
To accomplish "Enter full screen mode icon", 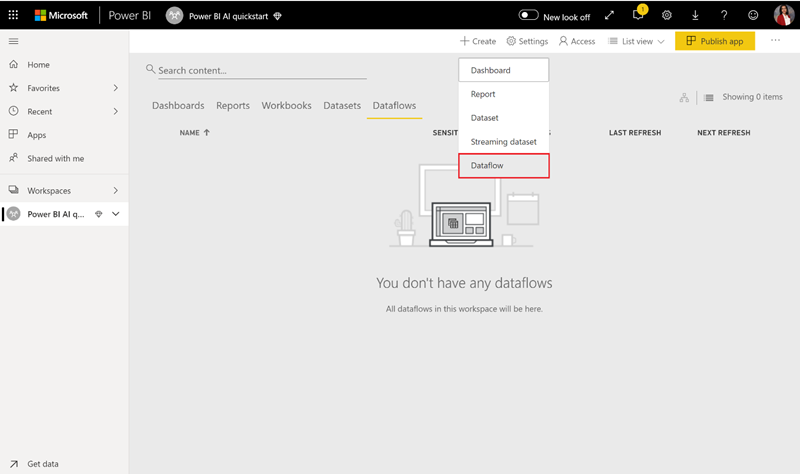I will click(609, 15).
